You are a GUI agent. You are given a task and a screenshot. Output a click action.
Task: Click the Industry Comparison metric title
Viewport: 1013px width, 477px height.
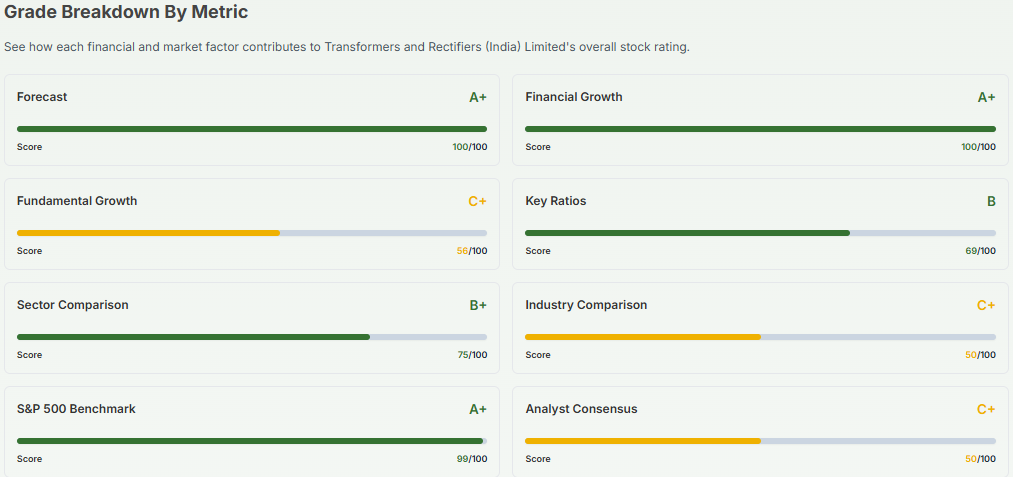pos(586,304)
